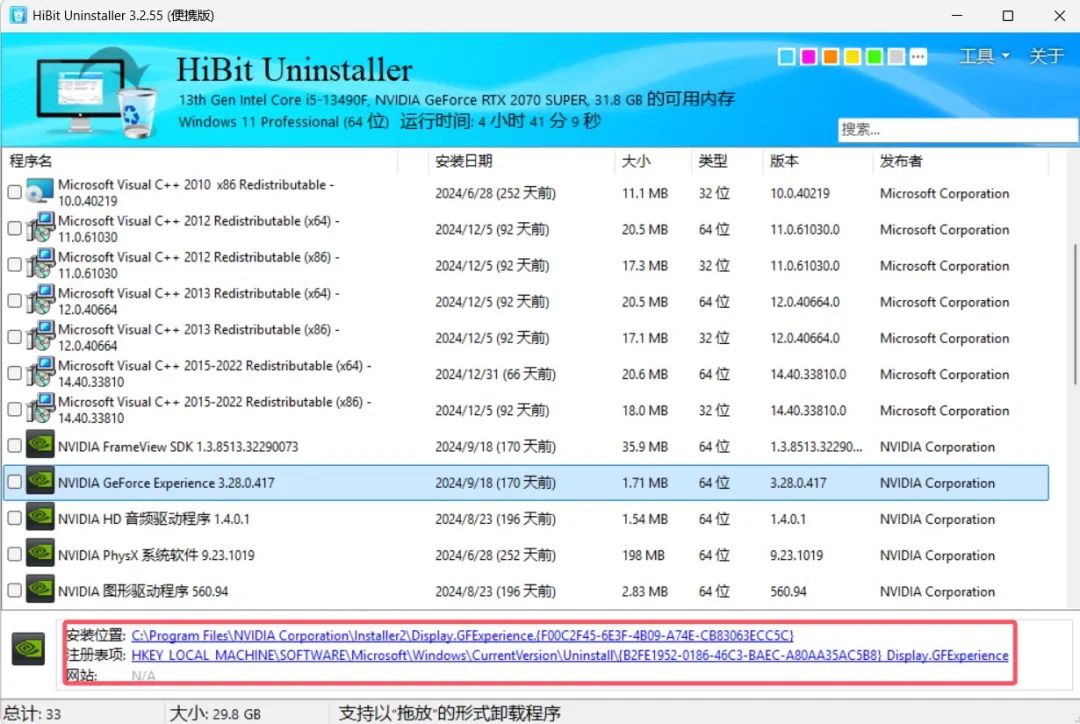Select the gray theme color
Viewport: 1080px width, 724px height.
(896, 56)
